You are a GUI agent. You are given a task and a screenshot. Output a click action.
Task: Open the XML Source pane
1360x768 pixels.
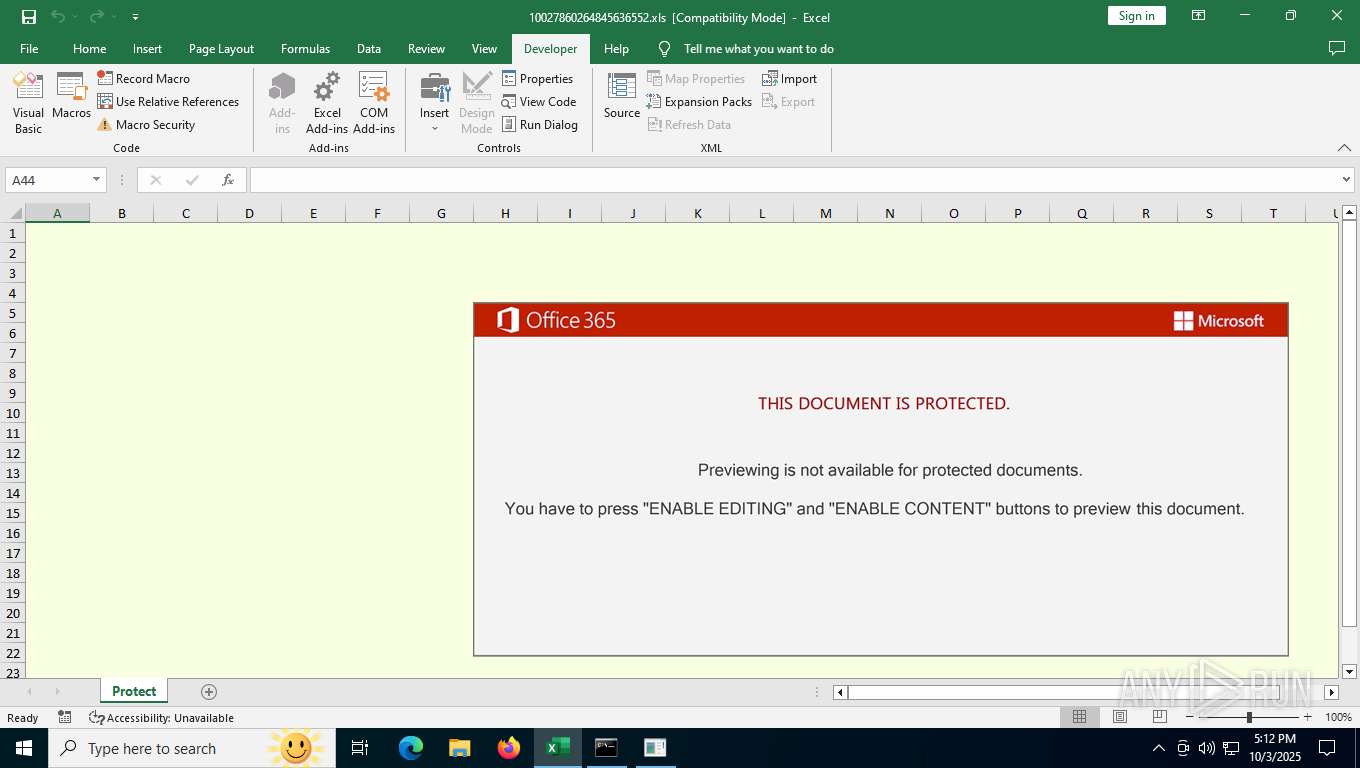[x=622, y=96]
